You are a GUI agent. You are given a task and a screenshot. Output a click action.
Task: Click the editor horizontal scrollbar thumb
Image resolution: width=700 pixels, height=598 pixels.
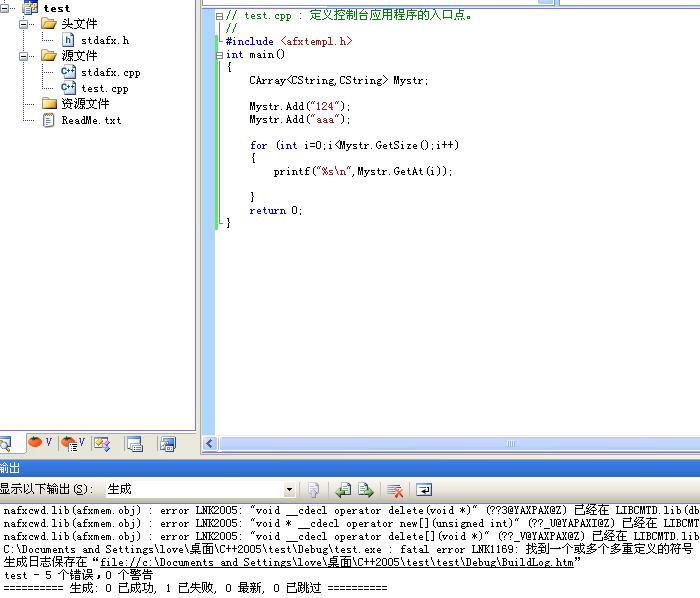pyautogui.click(x=460, y=444)
